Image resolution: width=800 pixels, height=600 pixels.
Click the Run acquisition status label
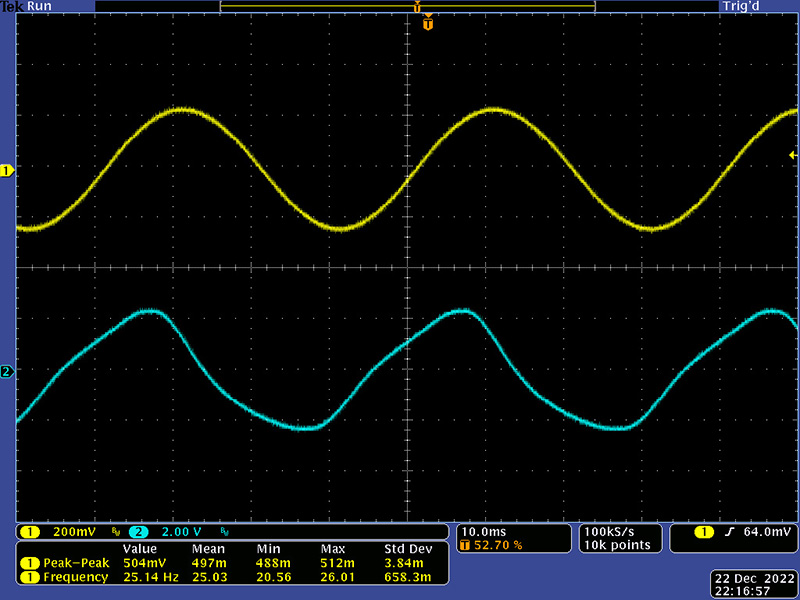pos(40,6)
